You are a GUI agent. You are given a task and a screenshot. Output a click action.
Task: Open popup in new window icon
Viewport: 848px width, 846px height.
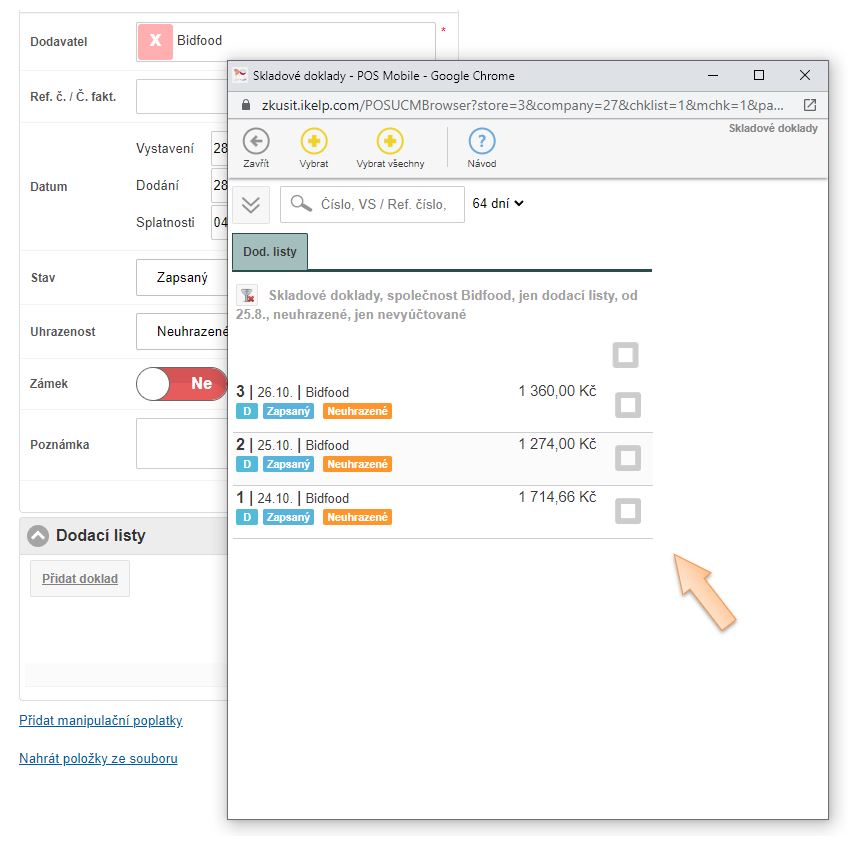809,105
